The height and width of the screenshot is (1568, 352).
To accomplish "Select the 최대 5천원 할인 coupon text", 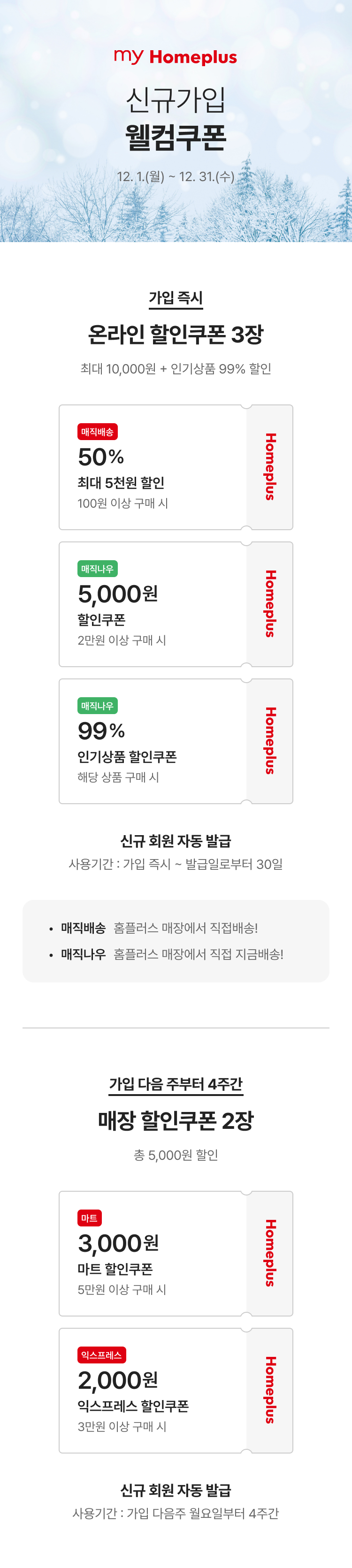I will (x=121, y=483).
